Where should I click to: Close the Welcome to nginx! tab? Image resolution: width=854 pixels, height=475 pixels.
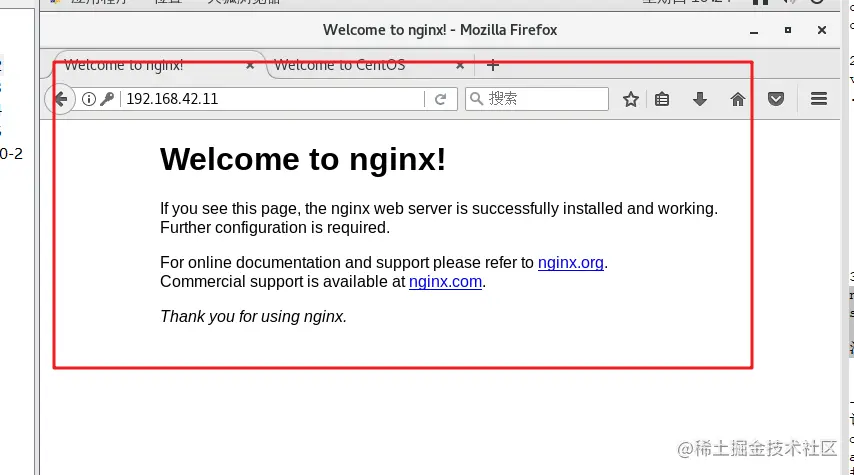pyautogui.click(x=250, y=65)
